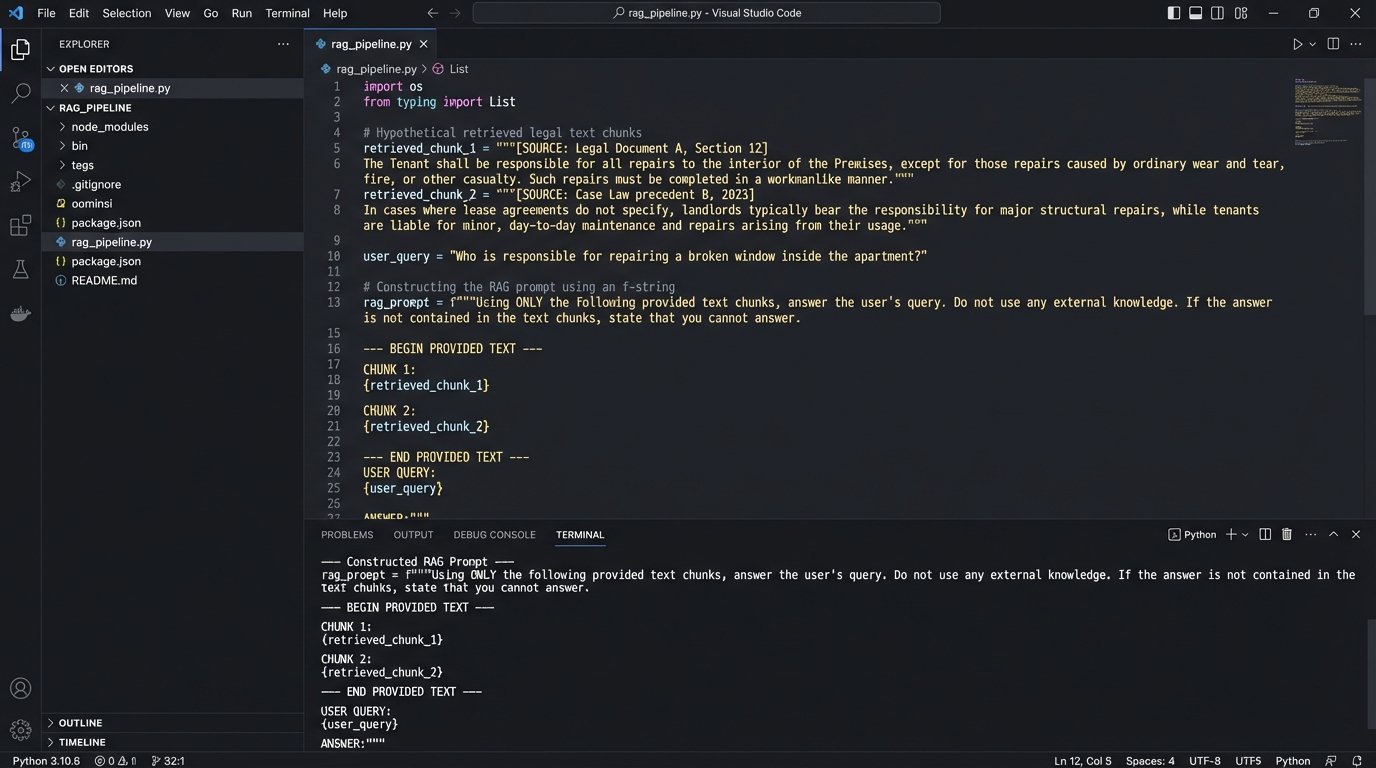The height and width of the screenshot is (768, 1376).
Task: Open the Extensions view
Action: click(20, 226)
